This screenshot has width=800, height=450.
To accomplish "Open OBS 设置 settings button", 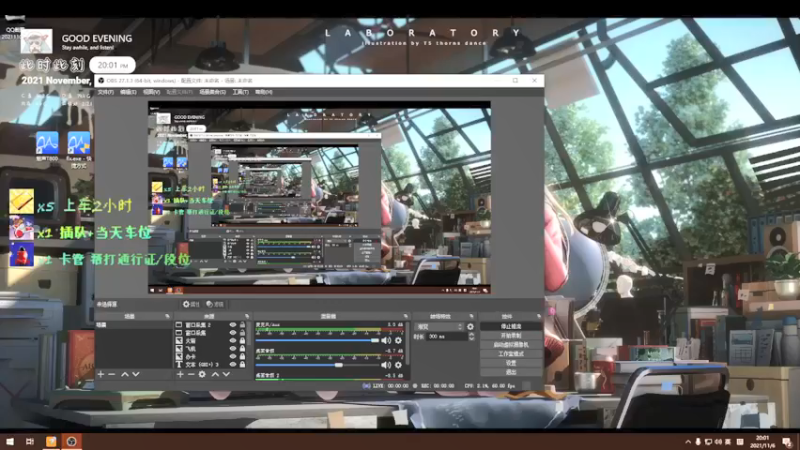I will coord(511,363).
